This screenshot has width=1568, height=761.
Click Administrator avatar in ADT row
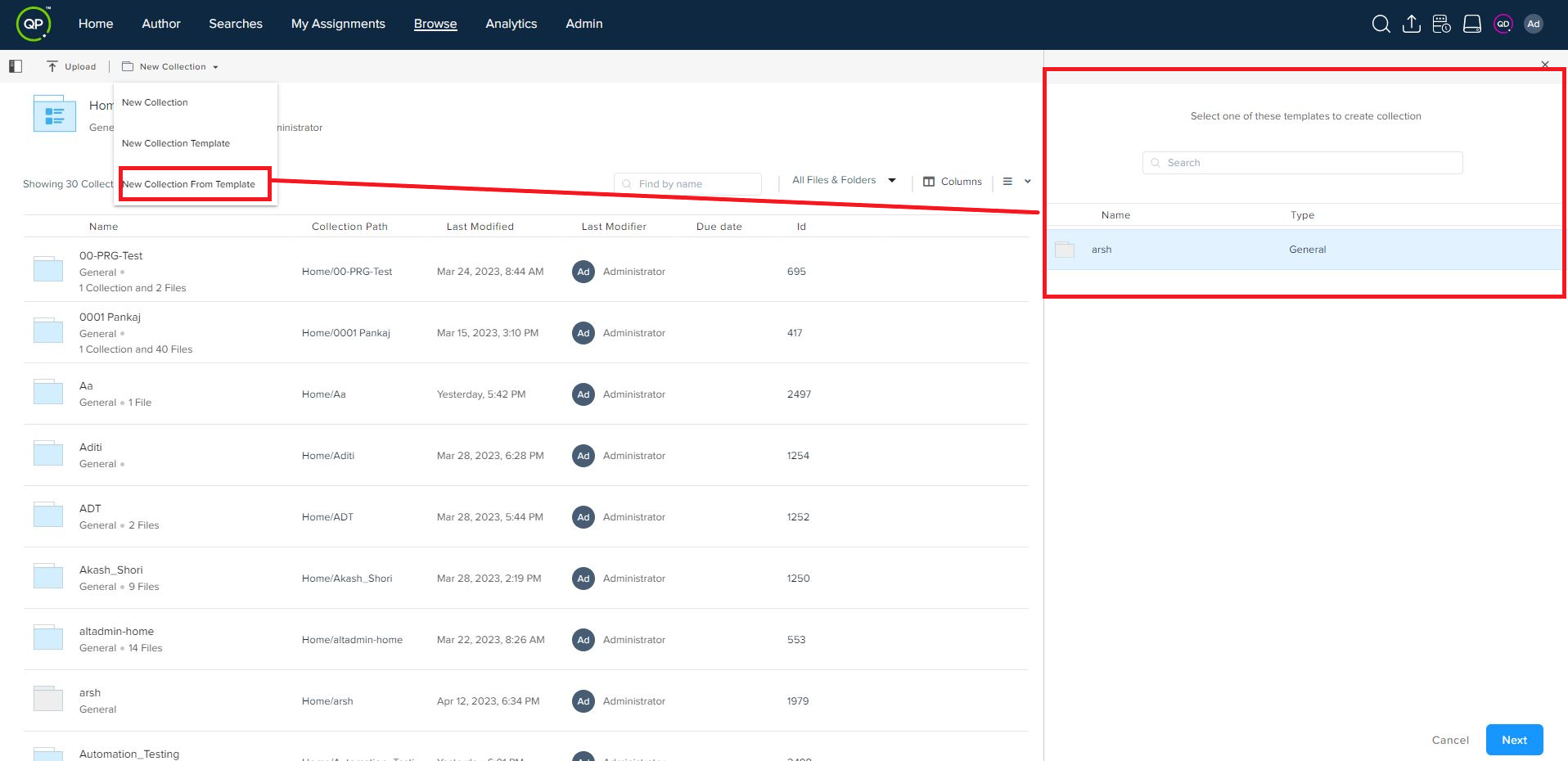583,517
